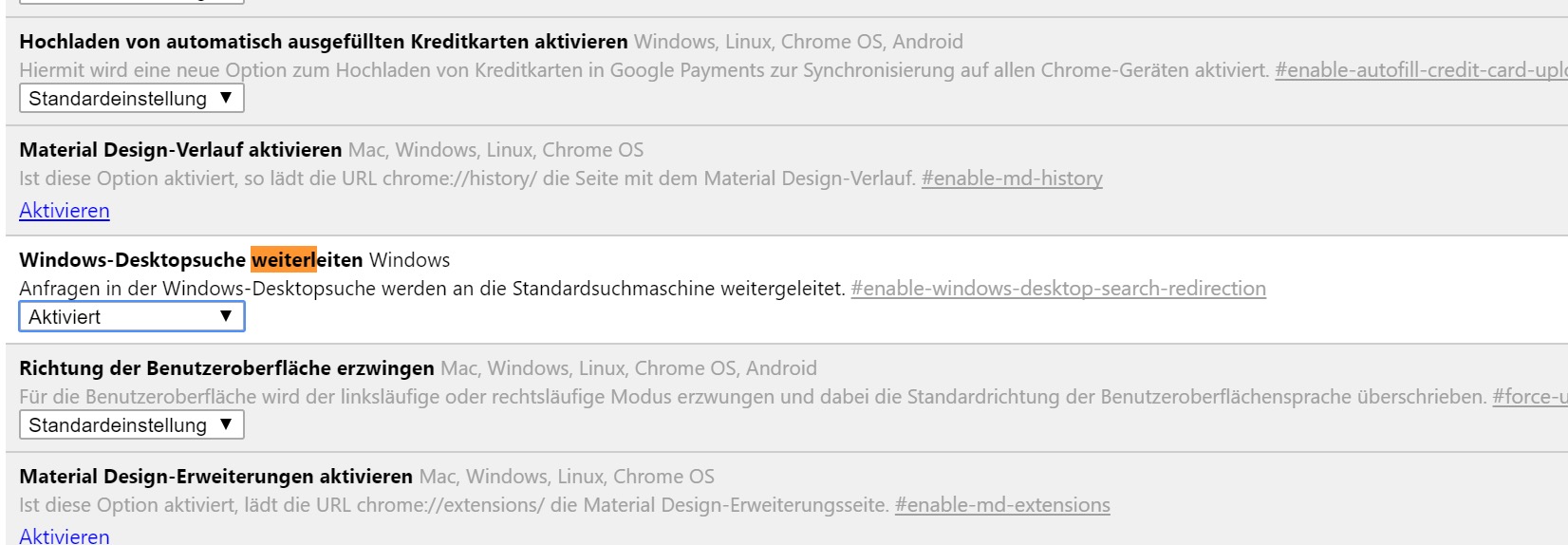
Task: Open the #enable-md-history anchor link
Action: [1012, 179]
